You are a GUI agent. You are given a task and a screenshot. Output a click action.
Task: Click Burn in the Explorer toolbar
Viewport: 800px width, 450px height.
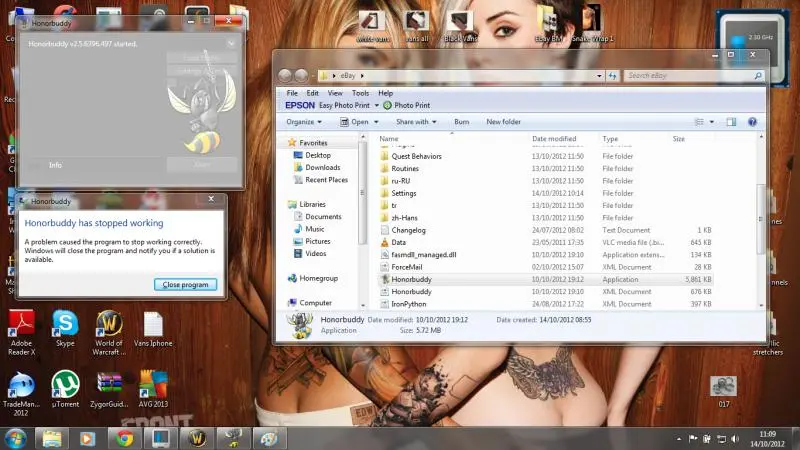(x=461, y=122)
